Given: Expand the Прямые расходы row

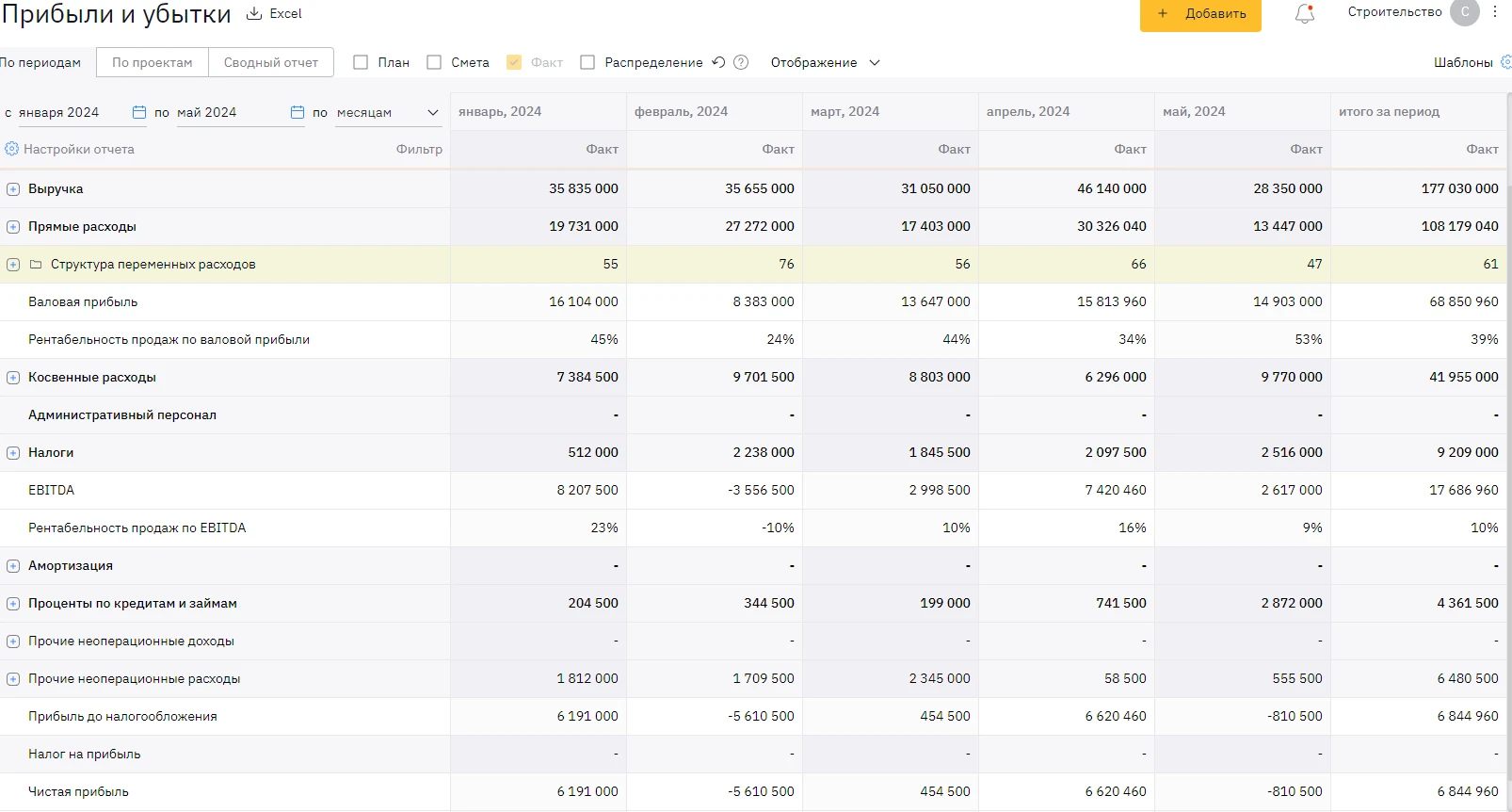Looking at the screenshot, I should click(x=13, y=227).
